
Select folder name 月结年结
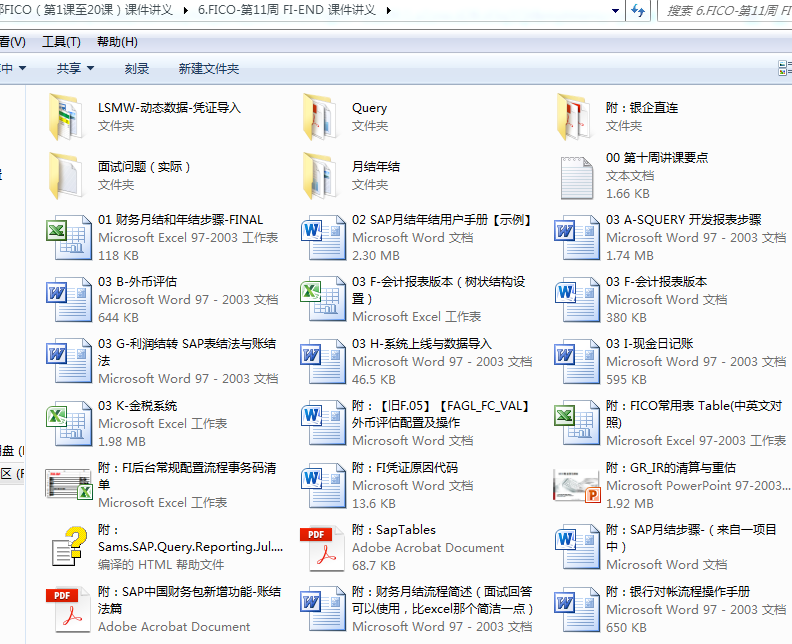[376, 166]
